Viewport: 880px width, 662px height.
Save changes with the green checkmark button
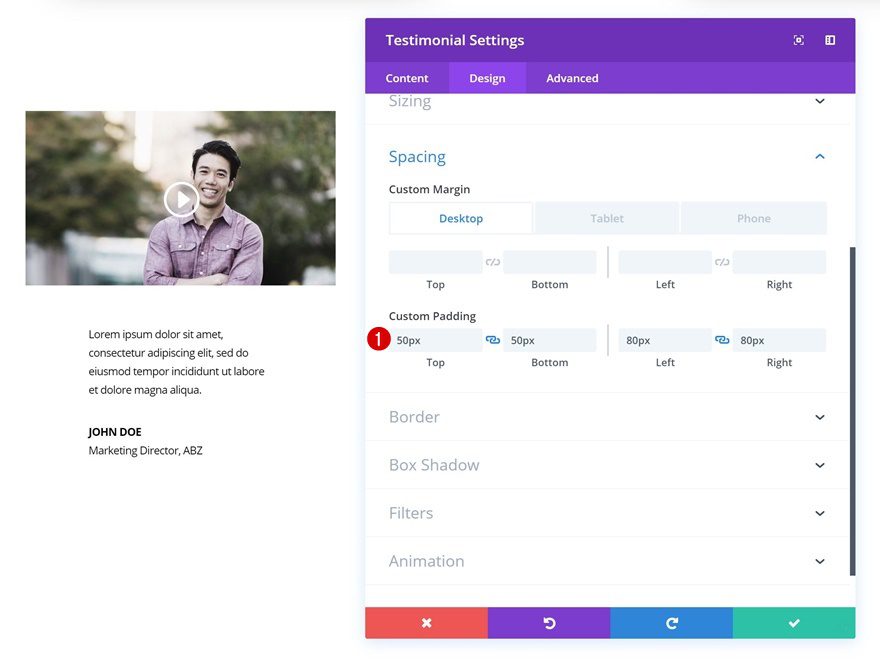point(793,622)
